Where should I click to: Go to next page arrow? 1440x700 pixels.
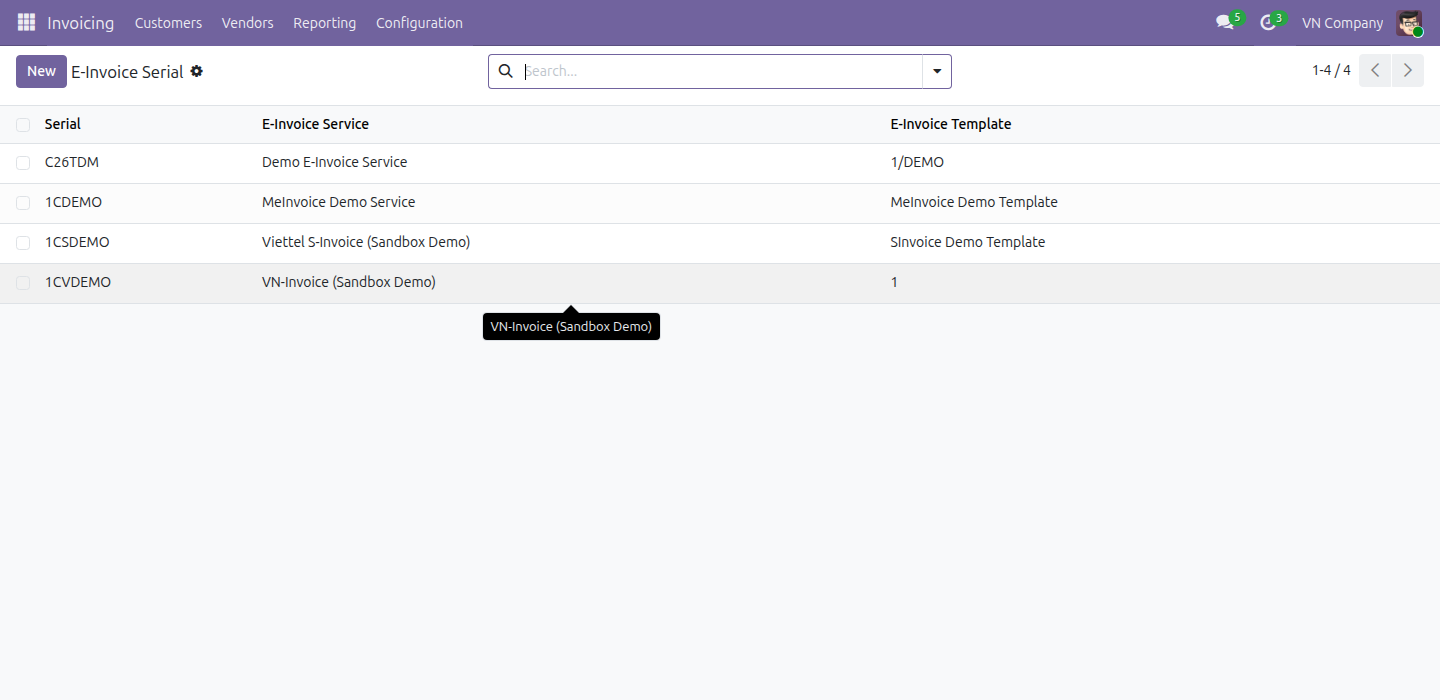click(1408, 71)
